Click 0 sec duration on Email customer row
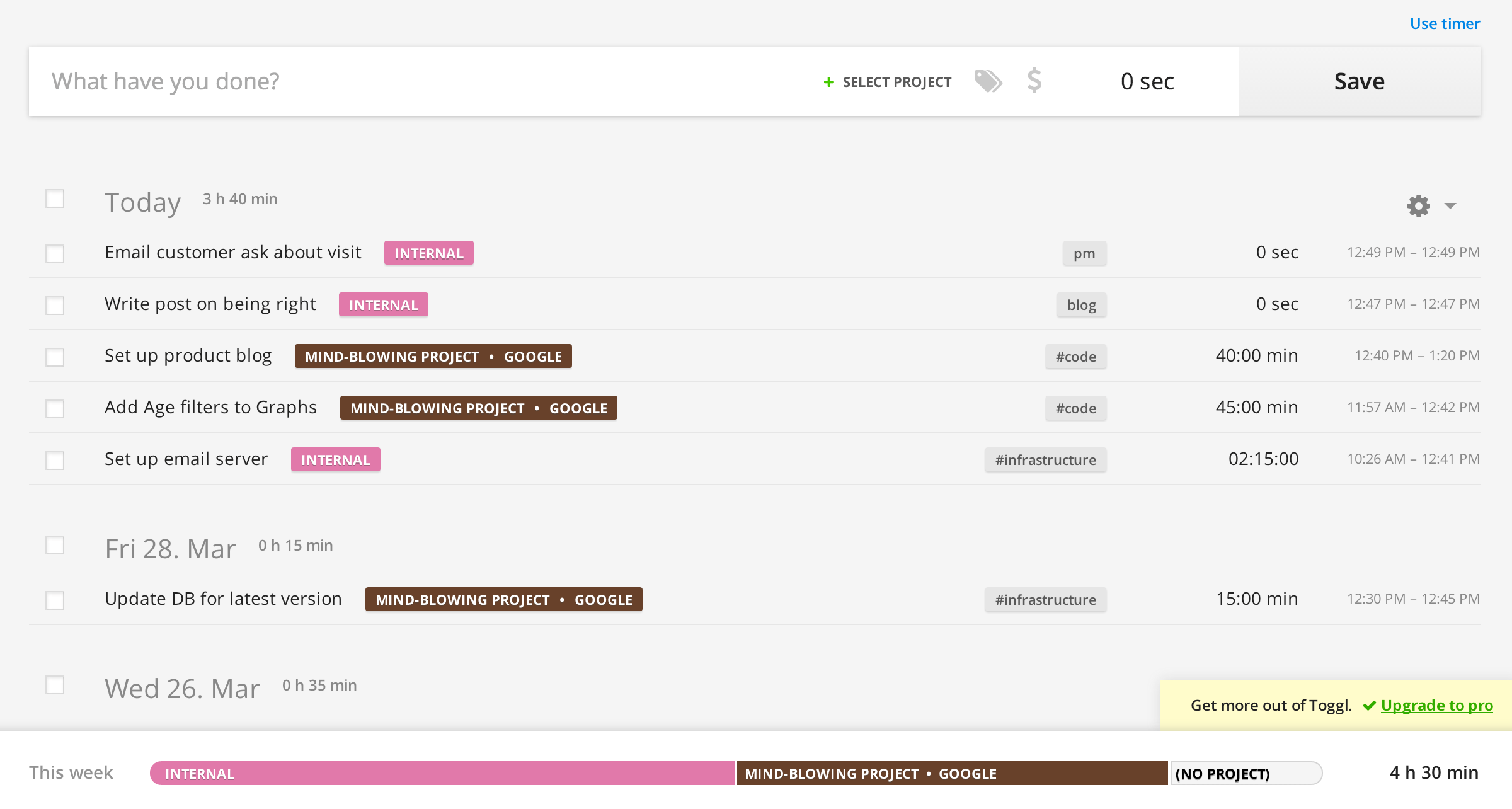This screenshot has height=809, width=1512. pos(1277,252)
